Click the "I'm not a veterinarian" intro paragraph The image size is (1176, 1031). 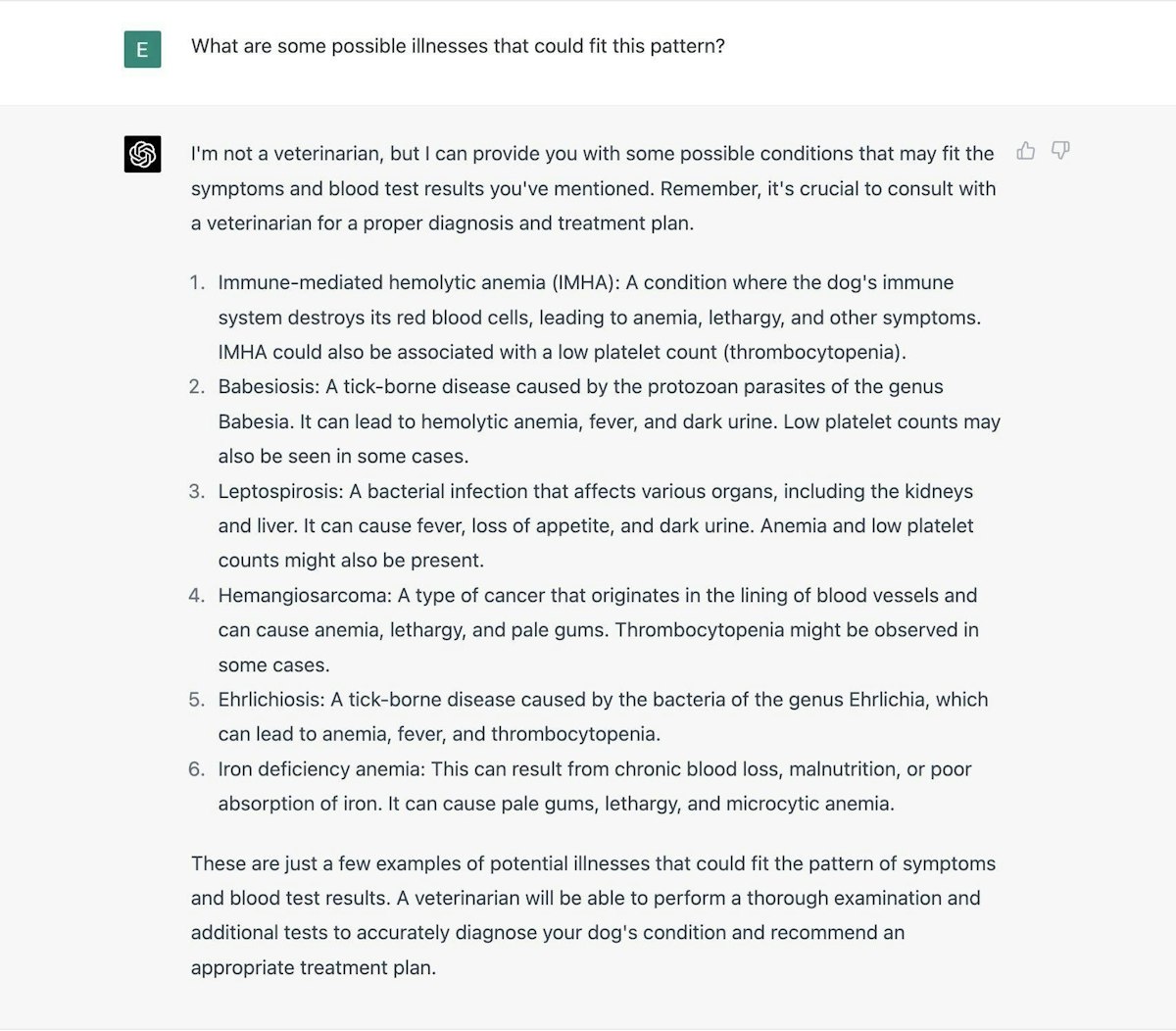593,188
